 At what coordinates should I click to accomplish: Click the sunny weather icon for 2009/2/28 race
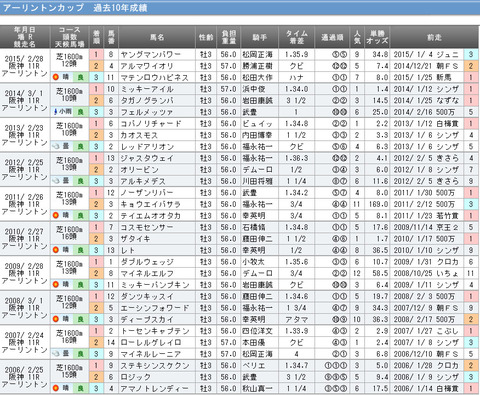[56, 285]
